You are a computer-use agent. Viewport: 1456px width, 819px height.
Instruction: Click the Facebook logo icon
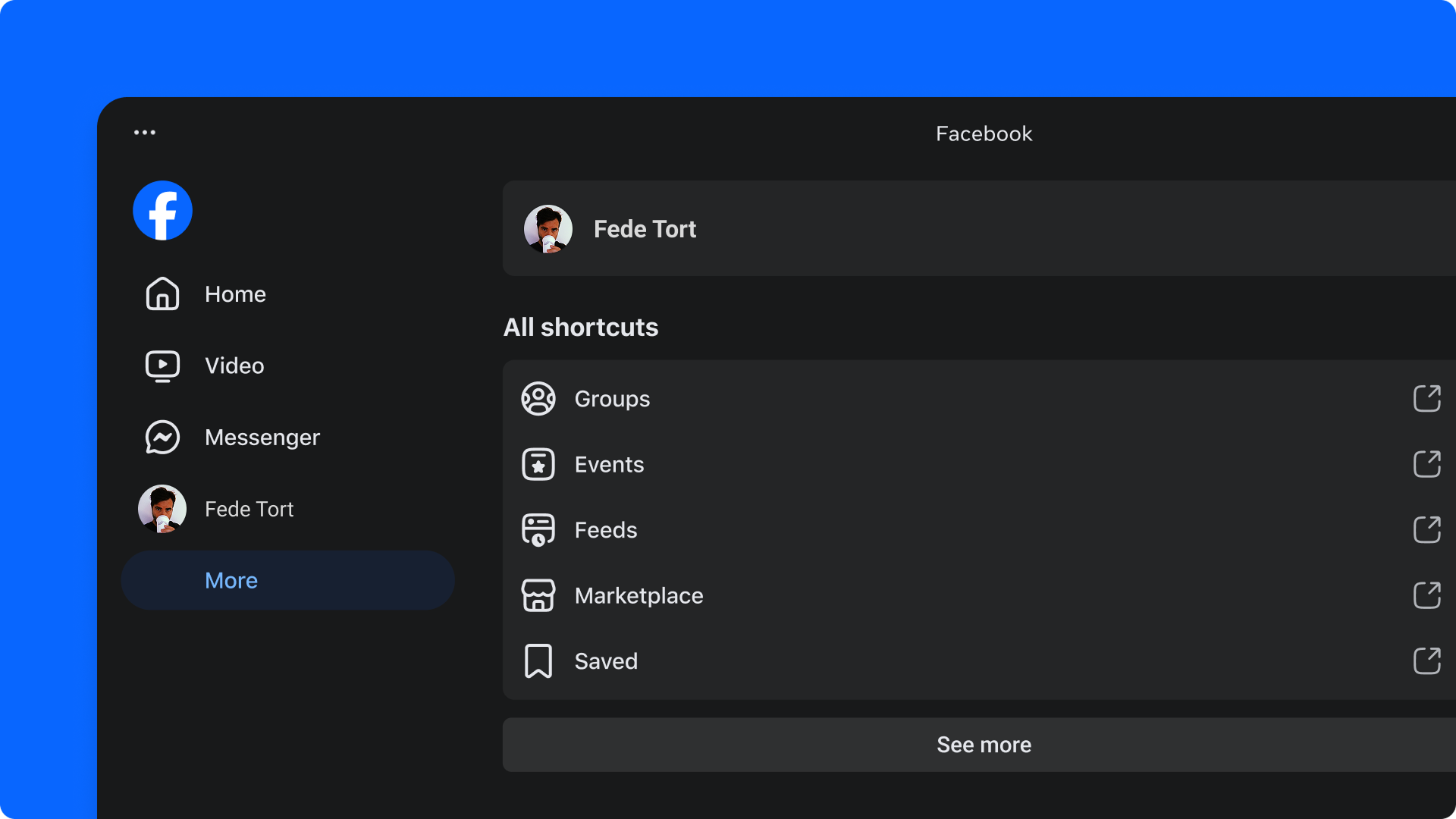pos(162,210)
